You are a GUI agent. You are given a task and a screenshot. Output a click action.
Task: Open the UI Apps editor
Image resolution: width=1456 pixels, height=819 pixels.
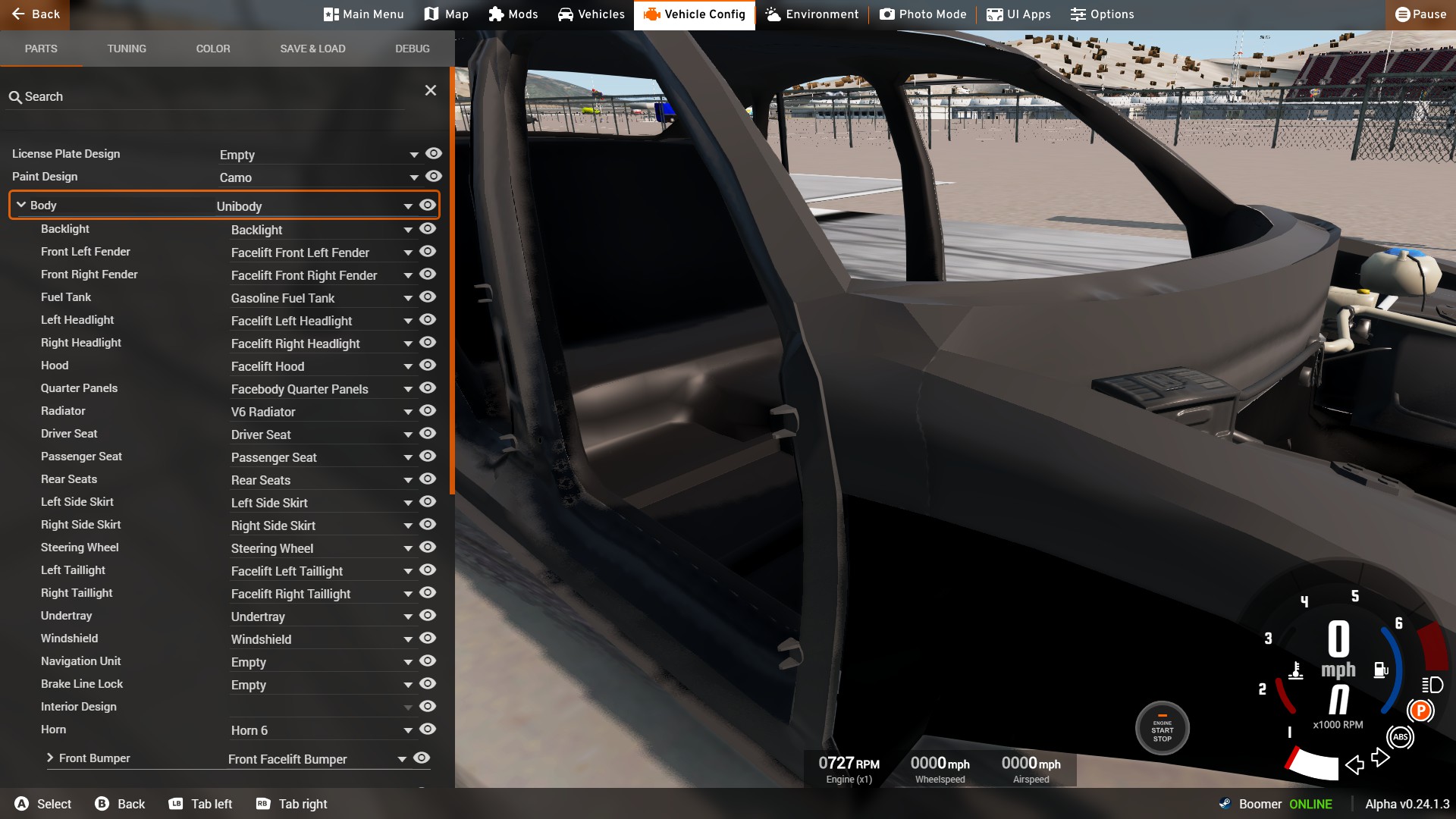point(1018,14)
